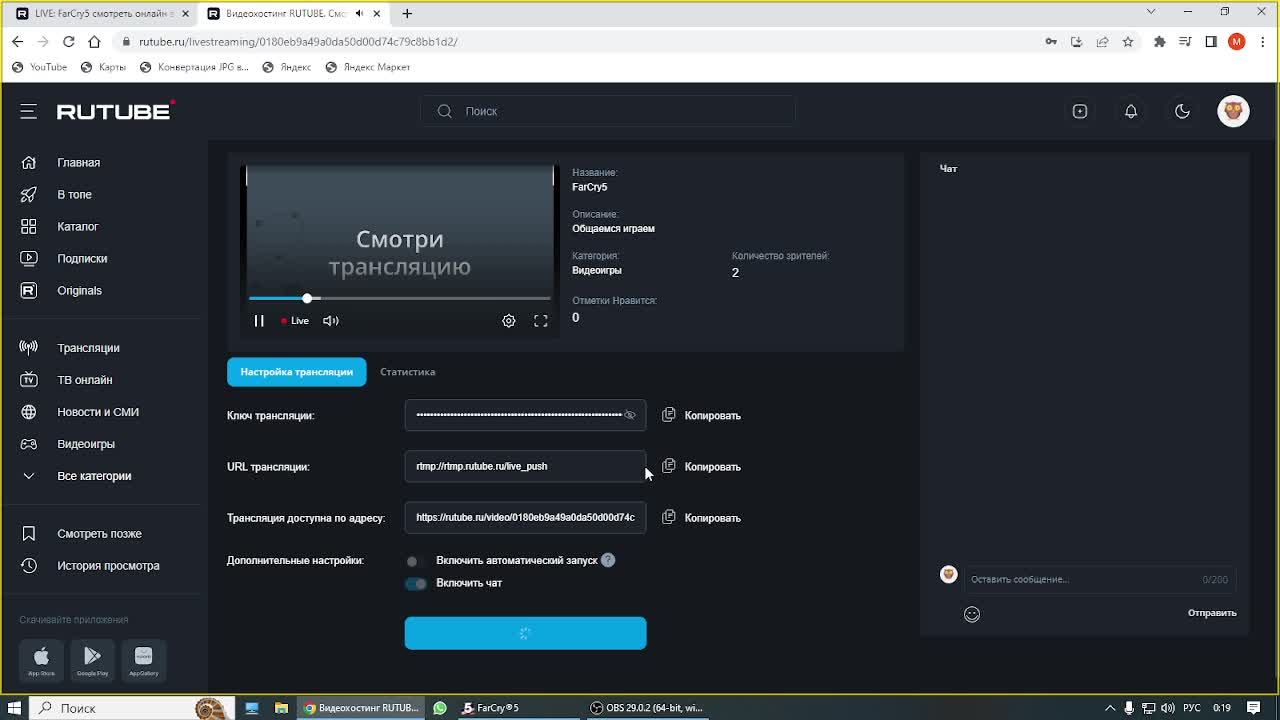Open the browser extensions puzzle icon
This screenshot has width=1280, height=720.
click(x=1159, y=42)
